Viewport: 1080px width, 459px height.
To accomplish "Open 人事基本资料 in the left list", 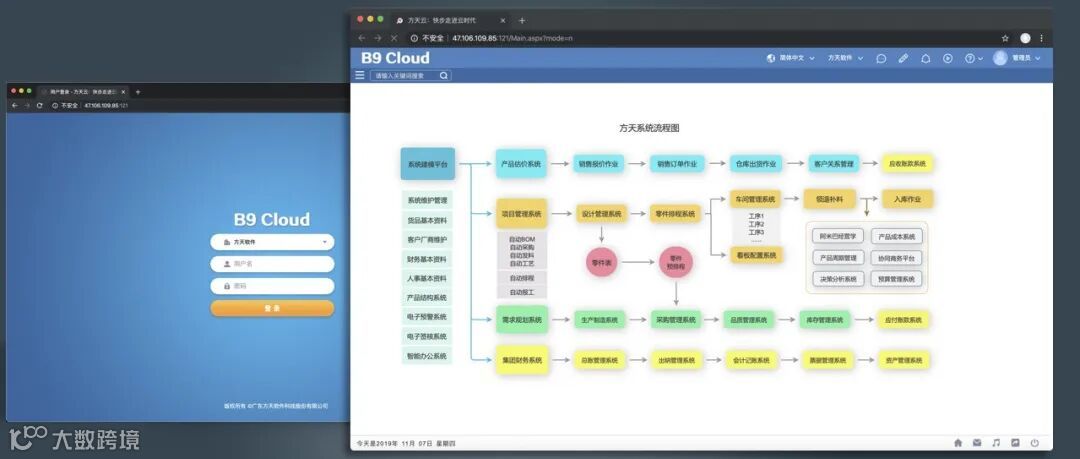I will tap(427, 278).
